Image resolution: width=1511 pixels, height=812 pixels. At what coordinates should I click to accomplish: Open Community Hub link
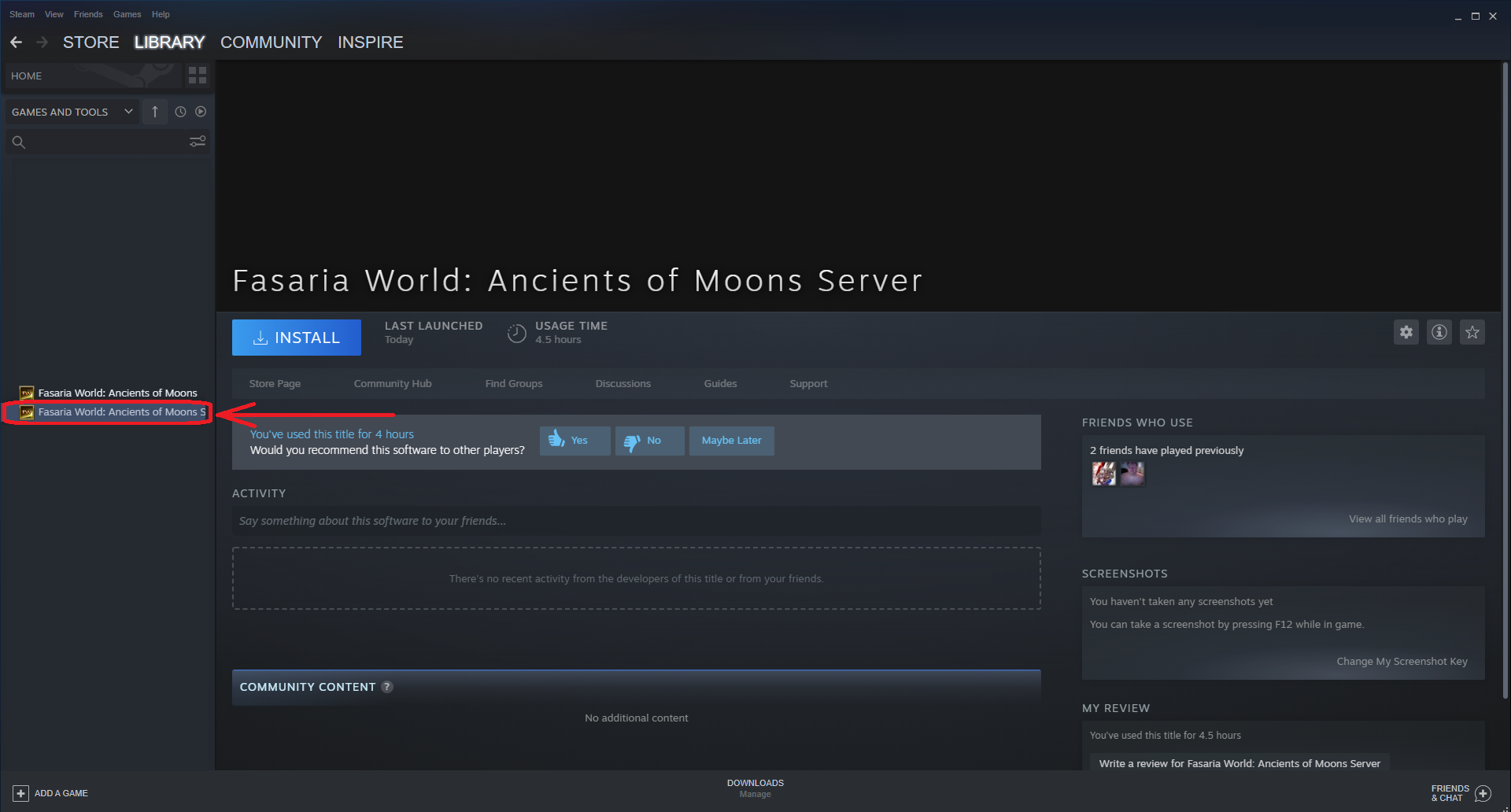[393, 384]
